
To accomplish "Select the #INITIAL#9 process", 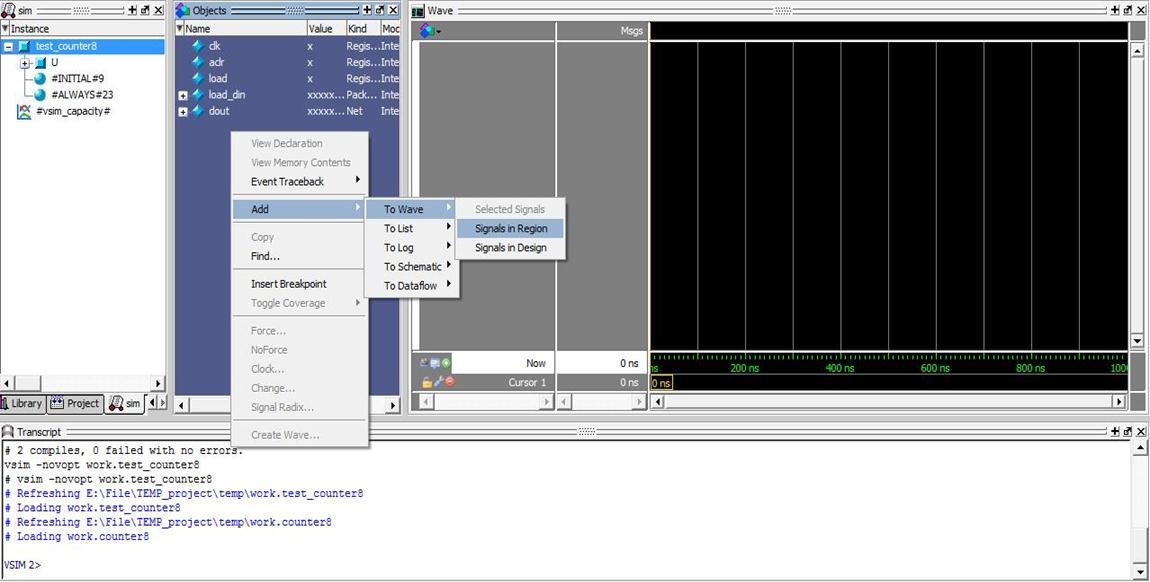I will coord(77,78).
